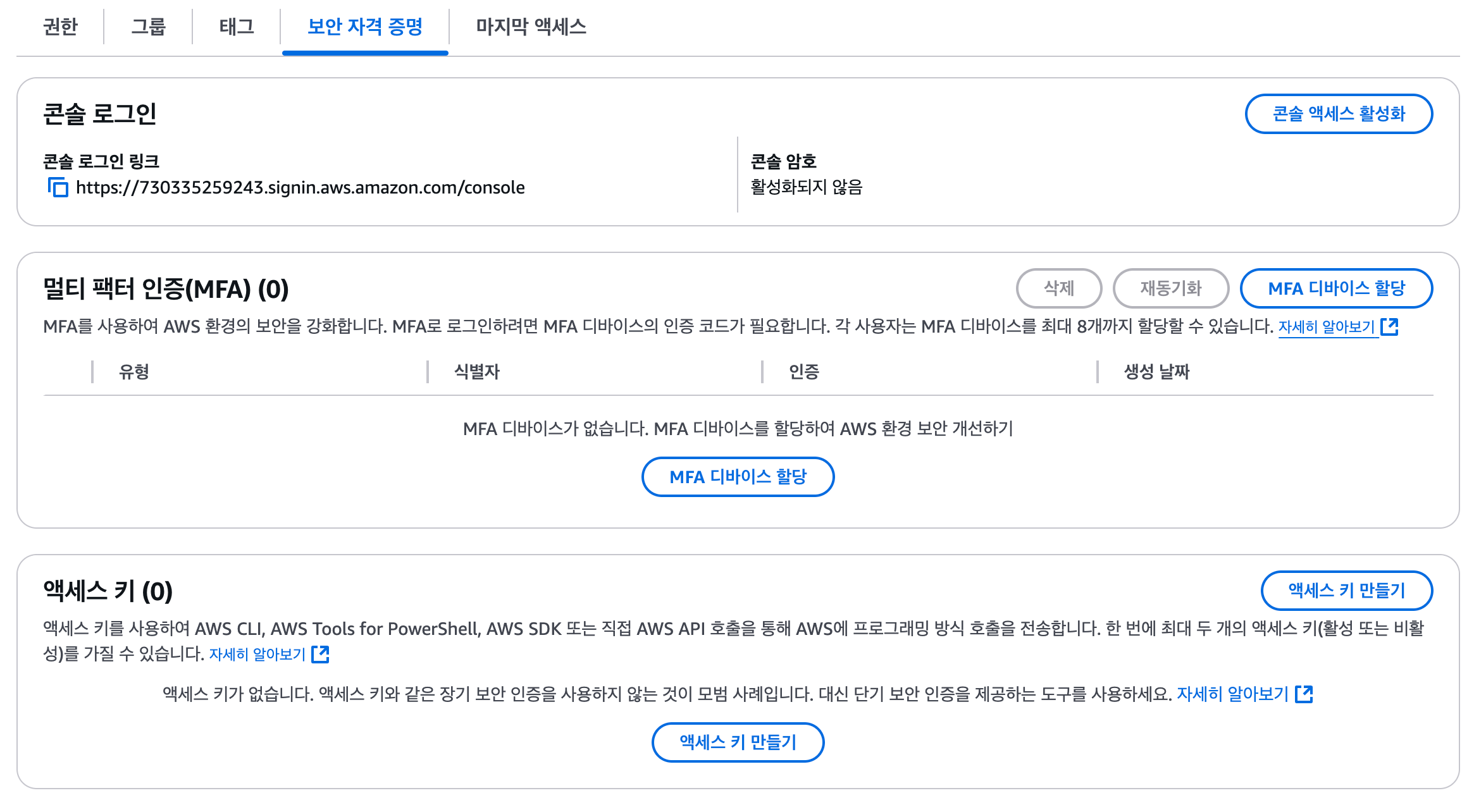
Task: Click MFA 디바이스 할당 in the section header
Action: [x=1336, y=288]
